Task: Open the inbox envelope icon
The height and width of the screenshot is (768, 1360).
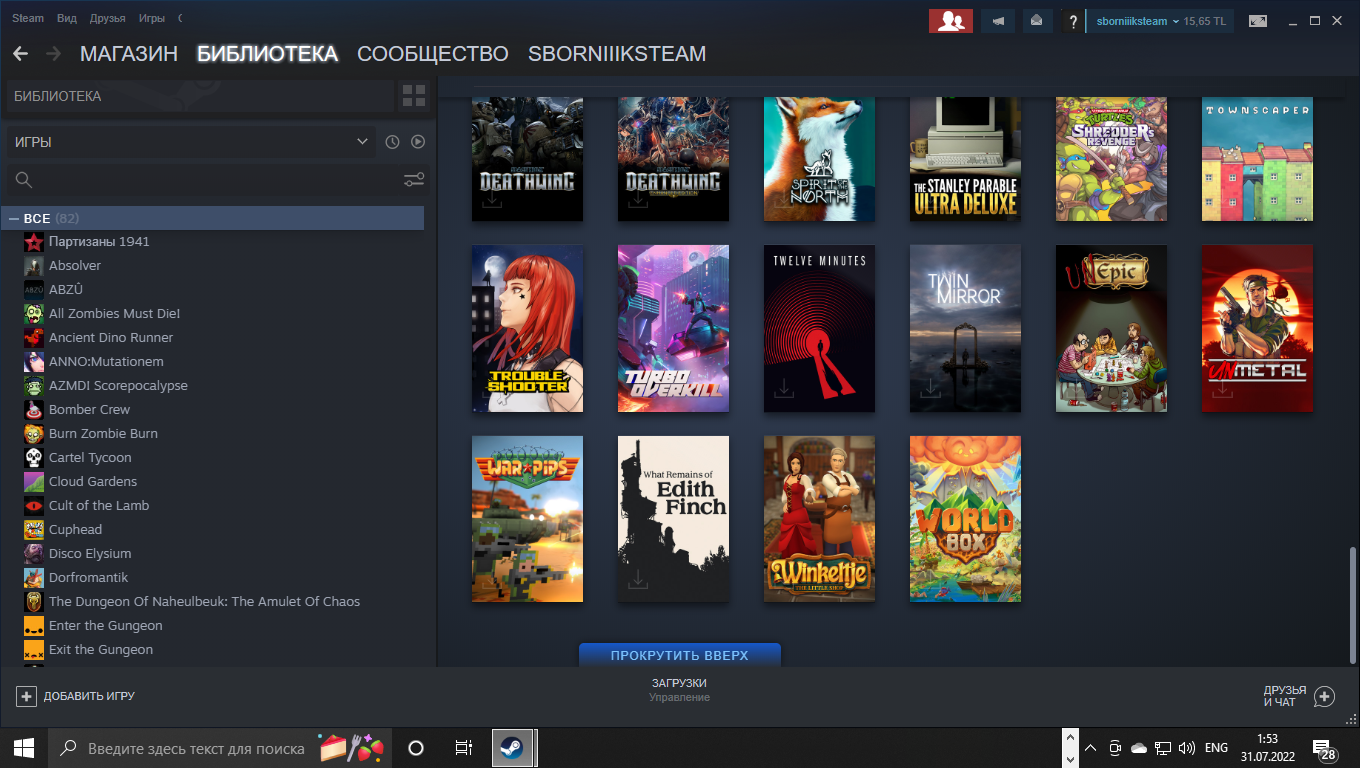Action: pos(1037,21)
